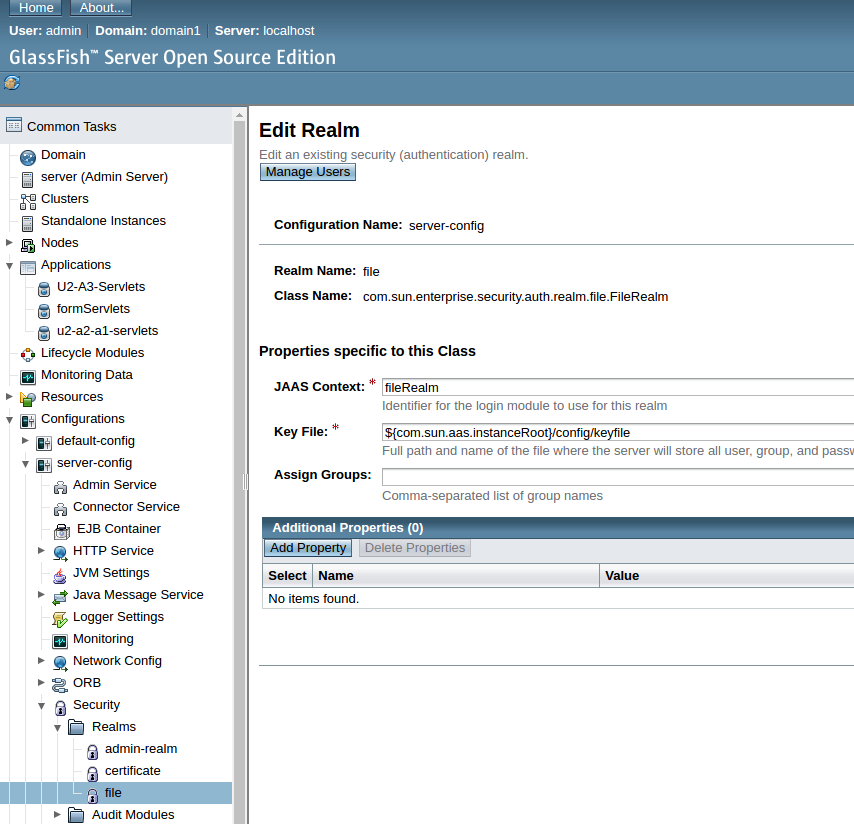The height and width of the screenshot is (824, 854).
Task: Select the file realm tree item
Action: pos(113,792)
